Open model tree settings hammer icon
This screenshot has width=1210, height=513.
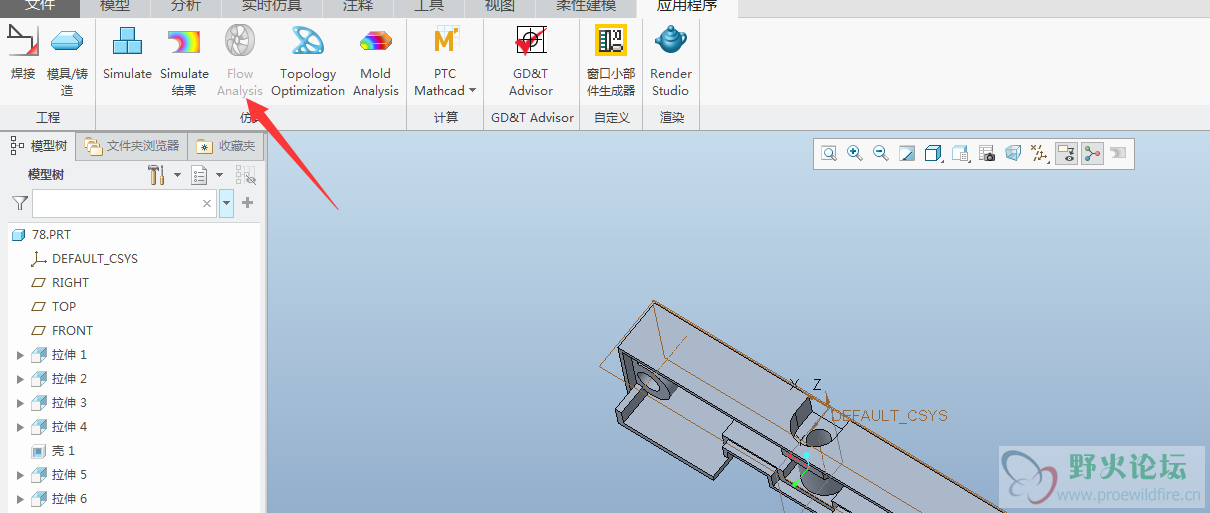click(x=157, y=175)
